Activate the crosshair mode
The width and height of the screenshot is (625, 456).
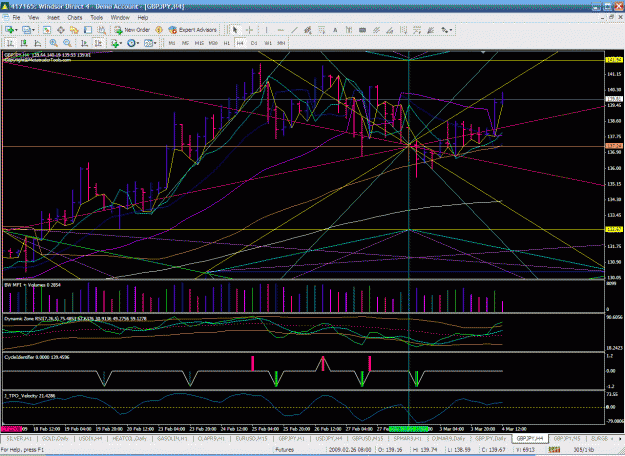[x=250, y=30]
